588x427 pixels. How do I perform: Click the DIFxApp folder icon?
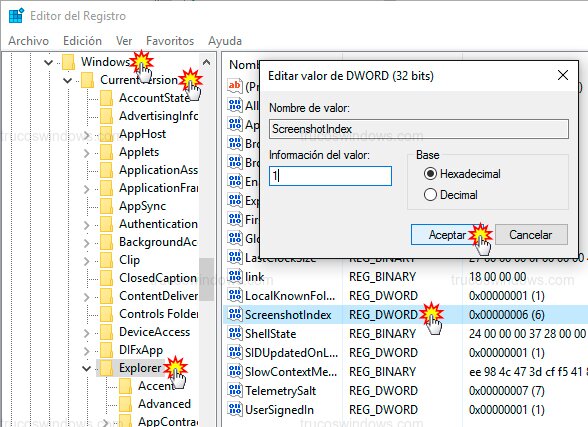point(106,350)
